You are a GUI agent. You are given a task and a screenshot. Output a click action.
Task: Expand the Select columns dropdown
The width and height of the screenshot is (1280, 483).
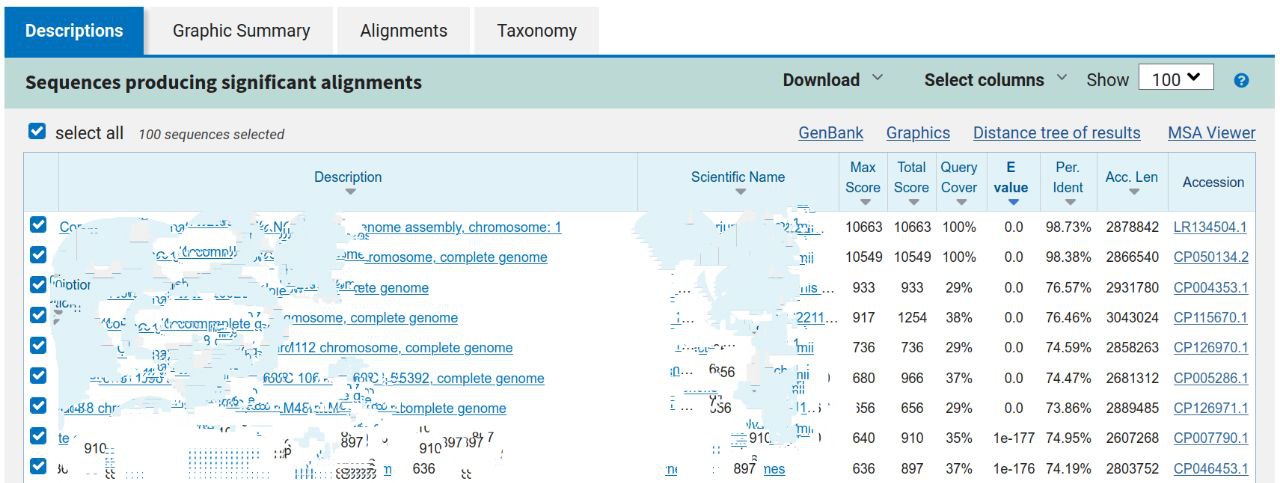coord(995,80)
